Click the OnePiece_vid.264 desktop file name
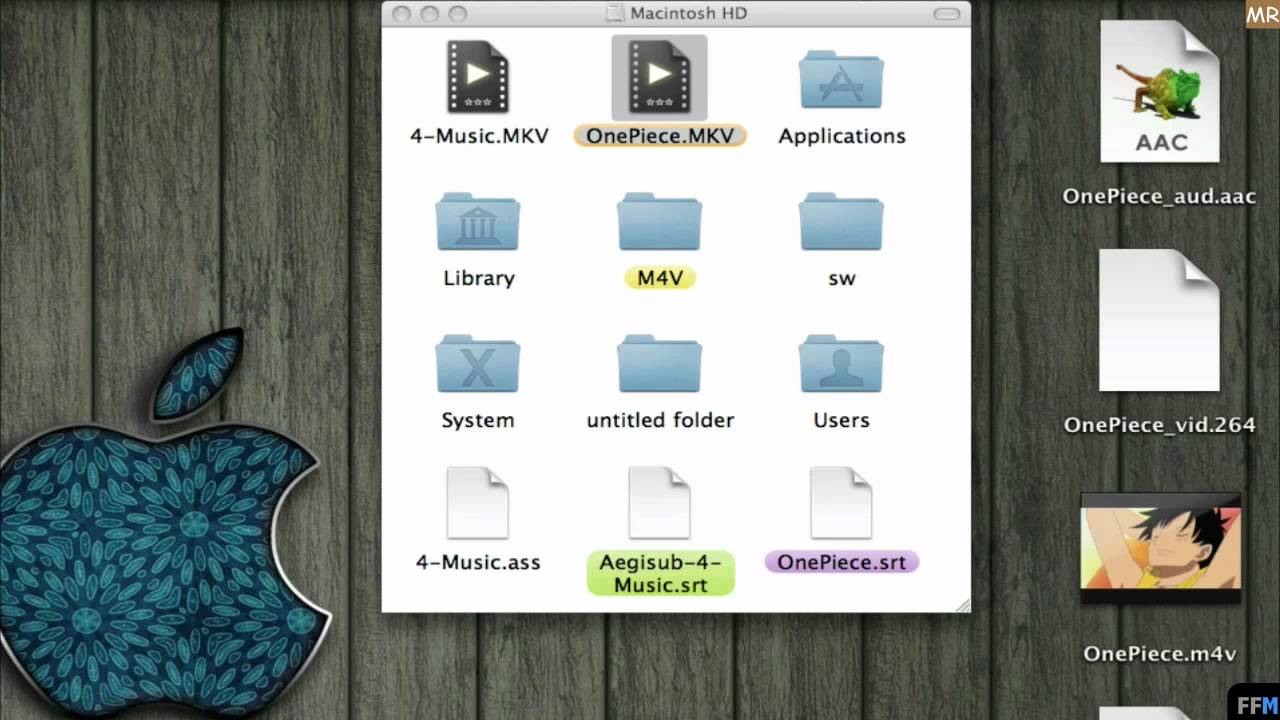The height and width of the screenshot is (720, 1280). point(1159,425)
